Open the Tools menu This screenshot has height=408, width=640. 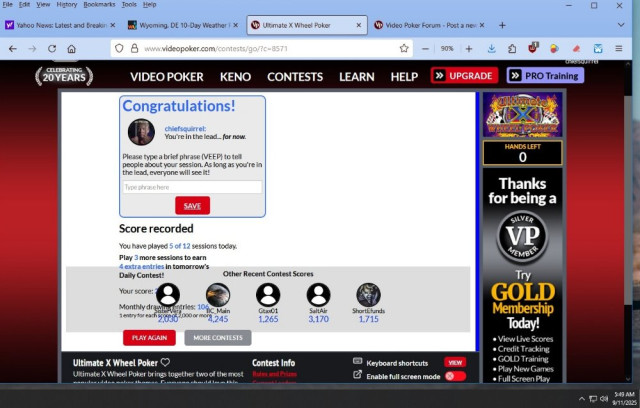coord(129,4)
